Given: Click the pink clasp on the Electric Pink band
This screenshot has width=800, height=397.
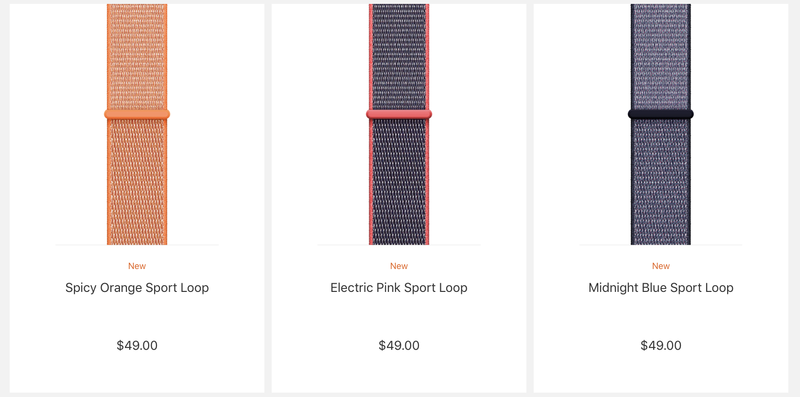Looking at the screenshot, I should coord(399,114).
